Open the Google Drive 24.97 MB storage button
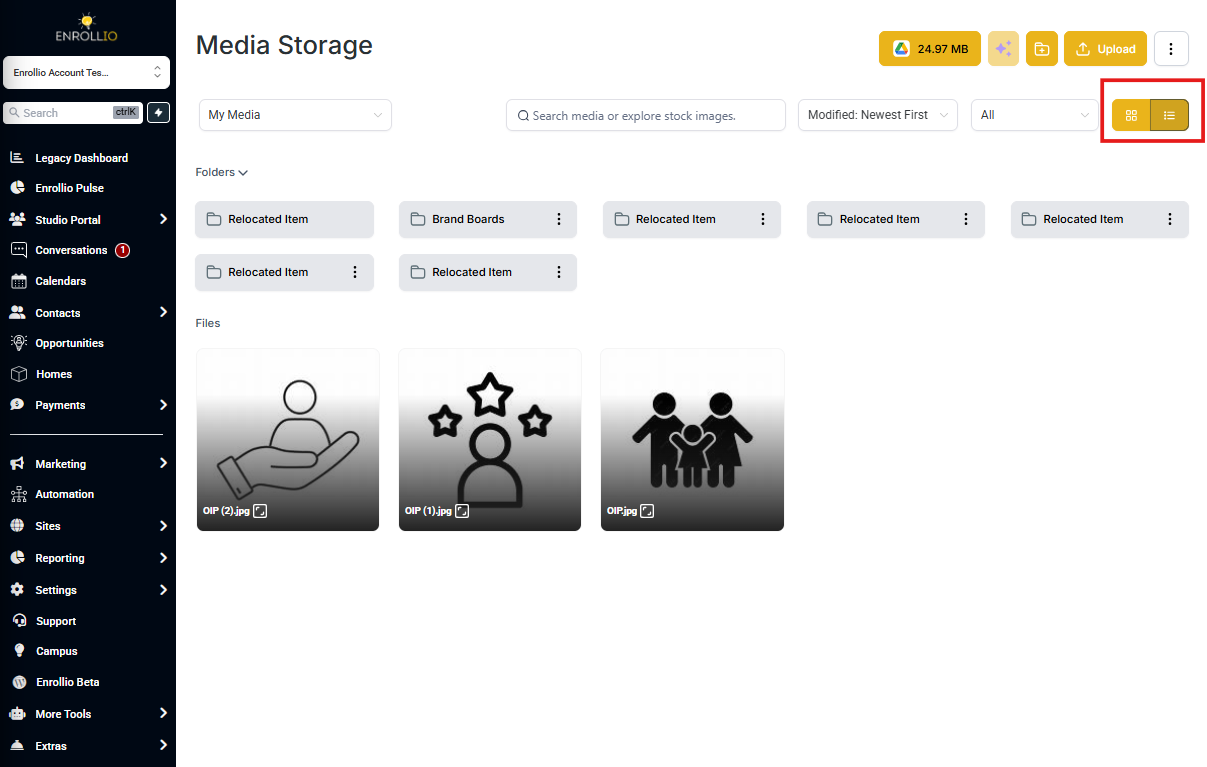This screenshot has height=767, width=1207. coord(930,49)
